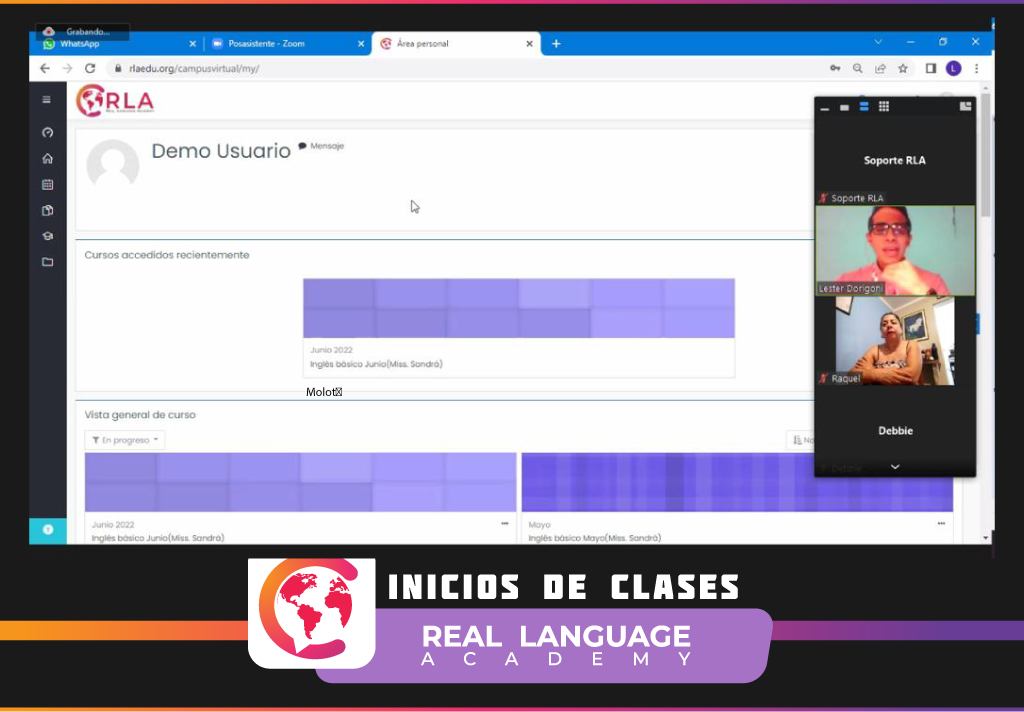Click the padlock site info icon
The image size is (1024, 712).
(118, 69)
